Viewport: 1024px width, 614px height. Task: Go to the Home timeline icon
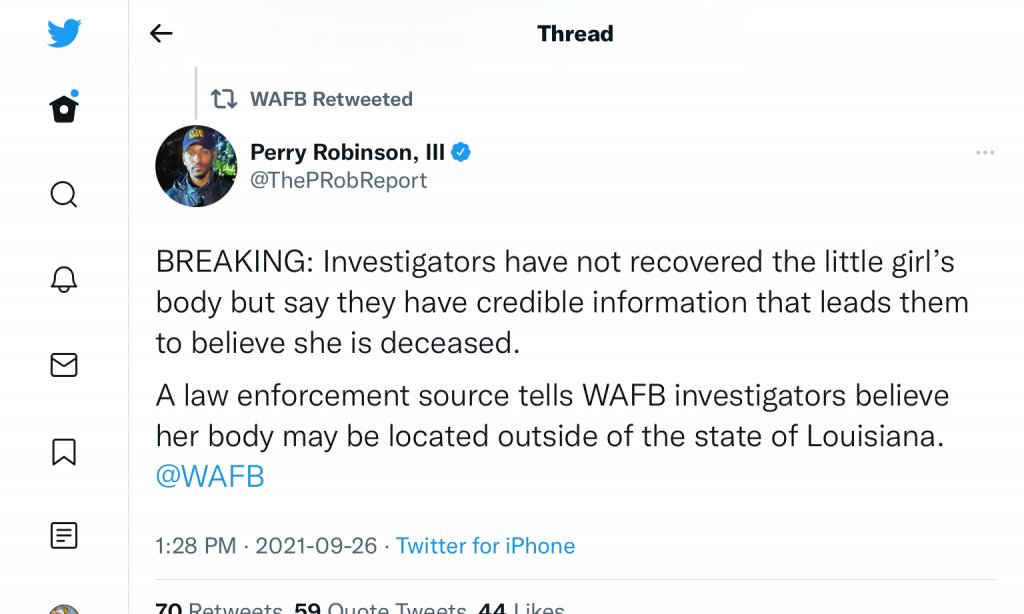coord(64,108)
